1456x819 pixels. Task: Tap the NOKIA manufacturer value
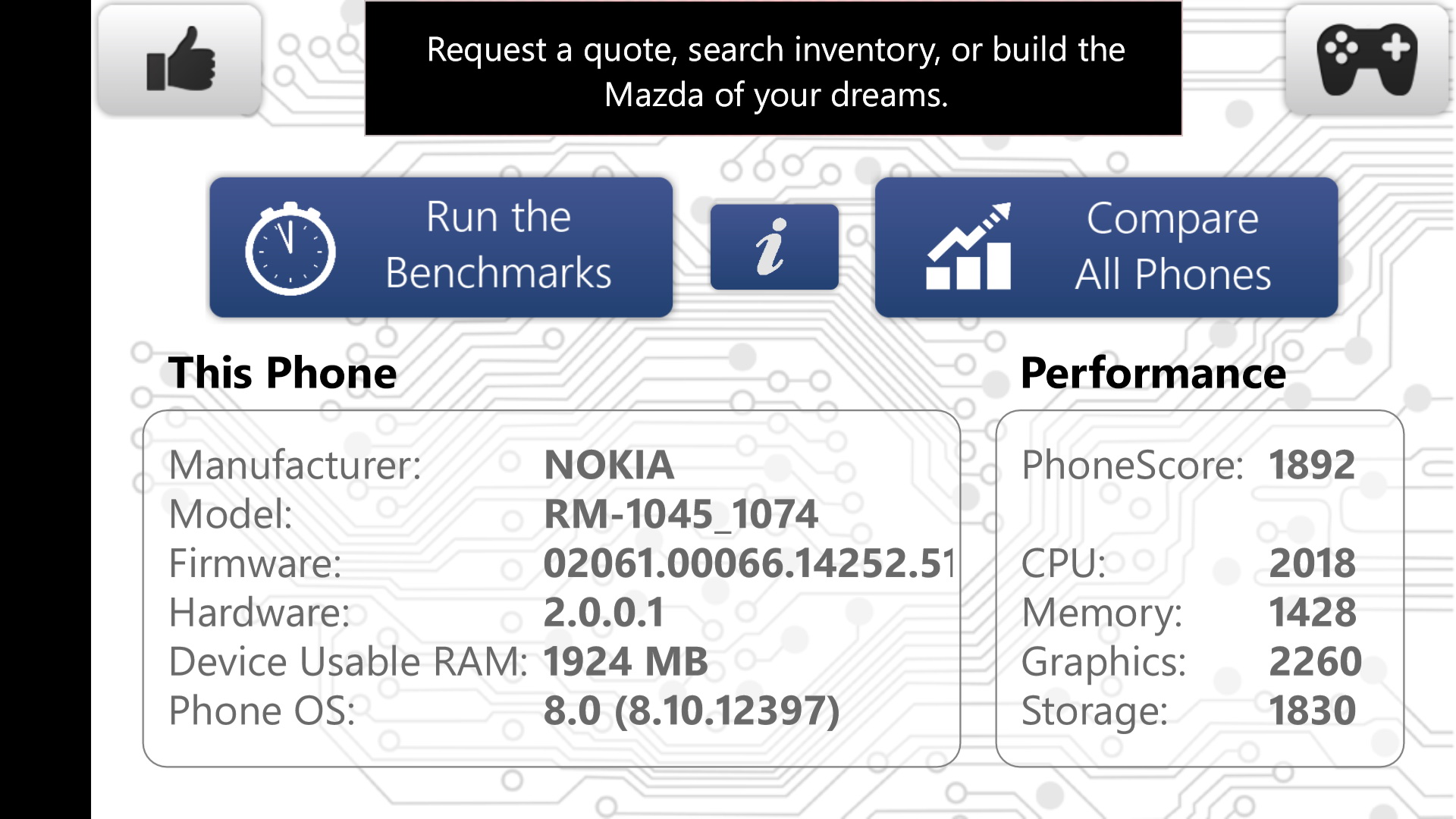tap(609, 465)
